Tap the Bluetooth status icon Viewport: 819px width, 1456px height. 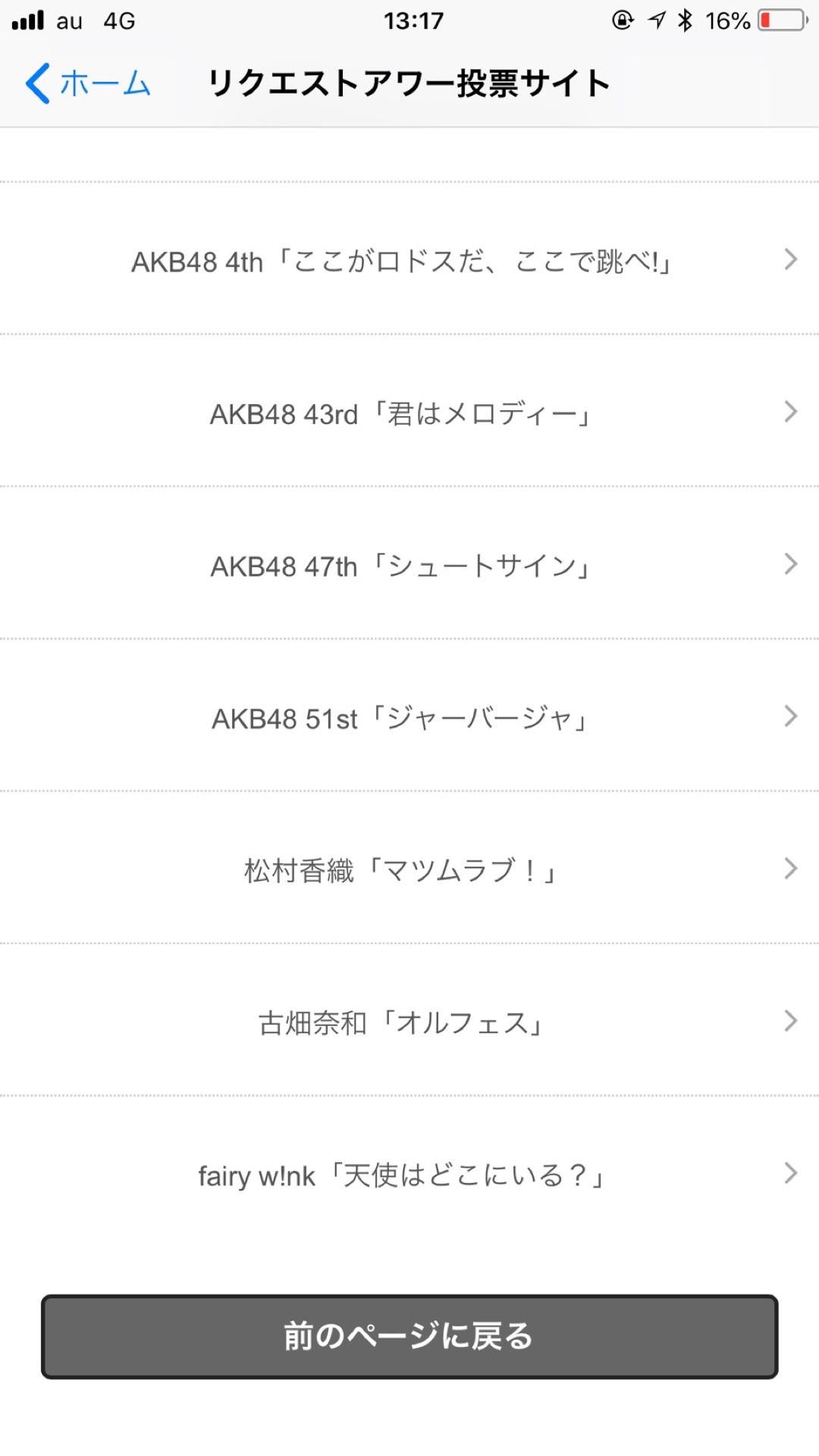(x=686, y=20)
